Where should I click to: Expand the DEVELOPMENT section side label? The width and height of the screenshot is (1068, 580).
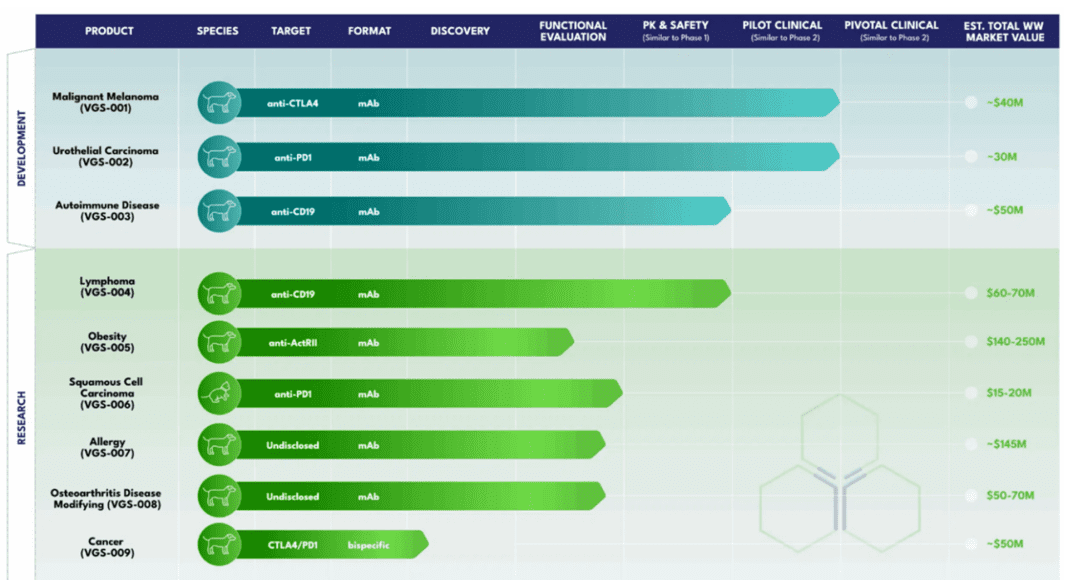click(x=21, y=146)
